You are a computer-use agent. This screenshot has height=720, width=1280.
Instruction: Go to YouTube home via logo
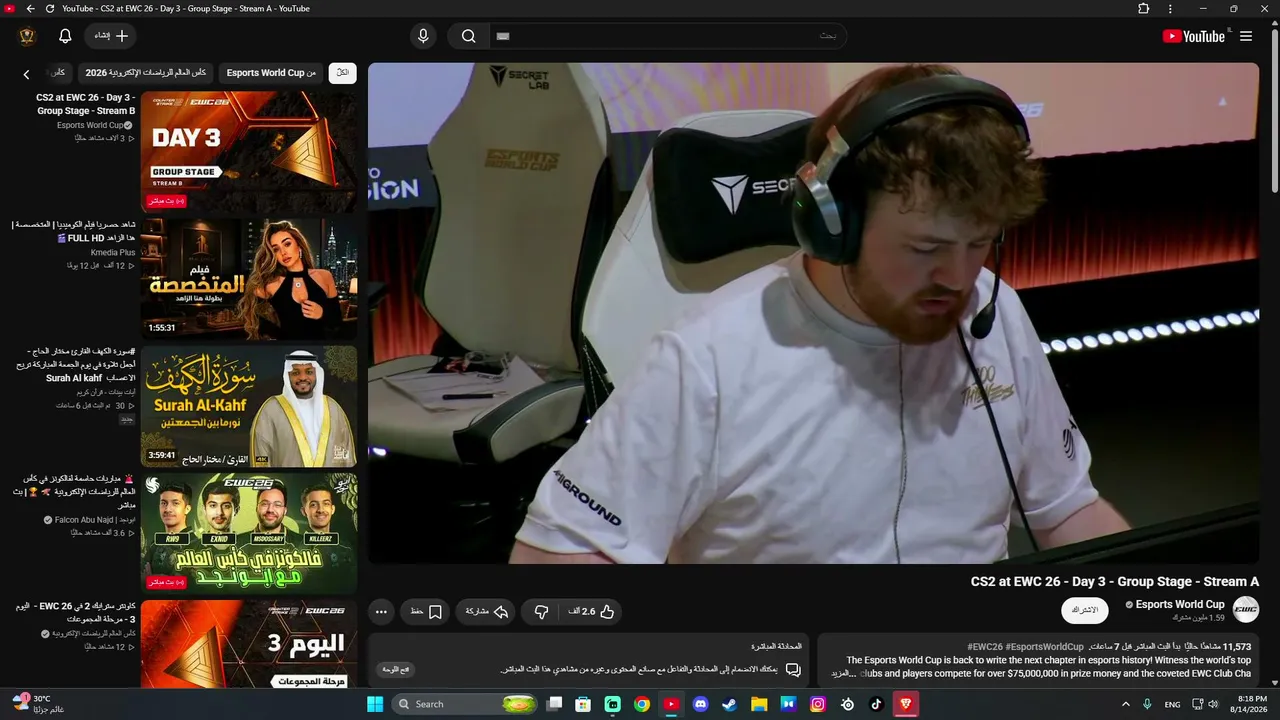(1194, 36)
